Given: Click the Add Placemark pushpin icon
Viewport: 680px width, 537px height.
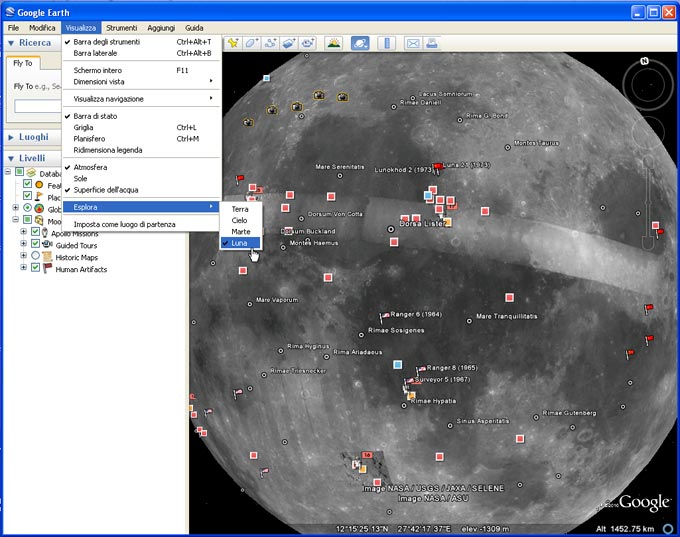Looking at the screenshot, I should tap(233, 43).
